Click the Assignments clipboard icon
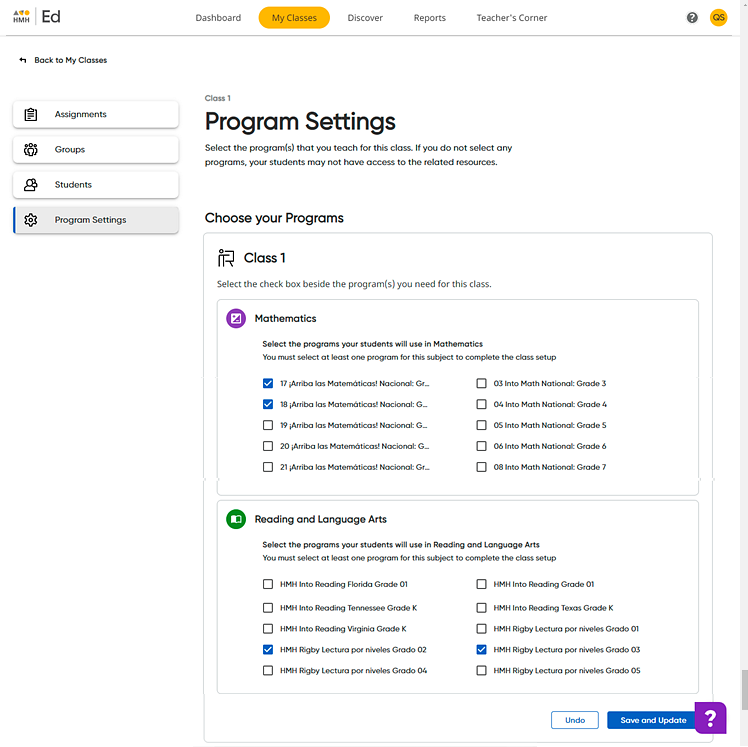This screenshot has width=748, height=747. (x=31, y=114)
